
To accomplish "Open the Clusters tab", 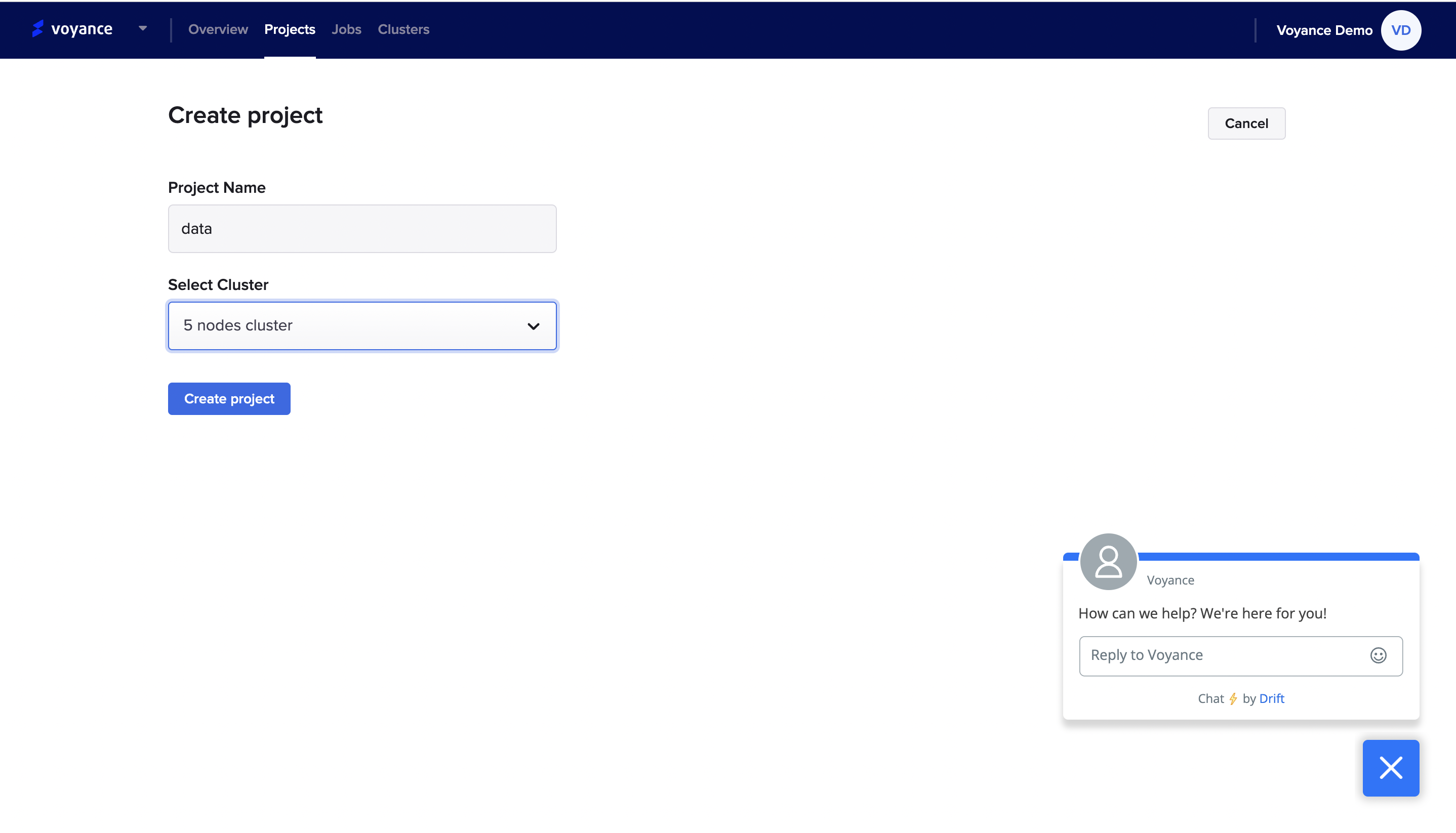I will (403, 29).
